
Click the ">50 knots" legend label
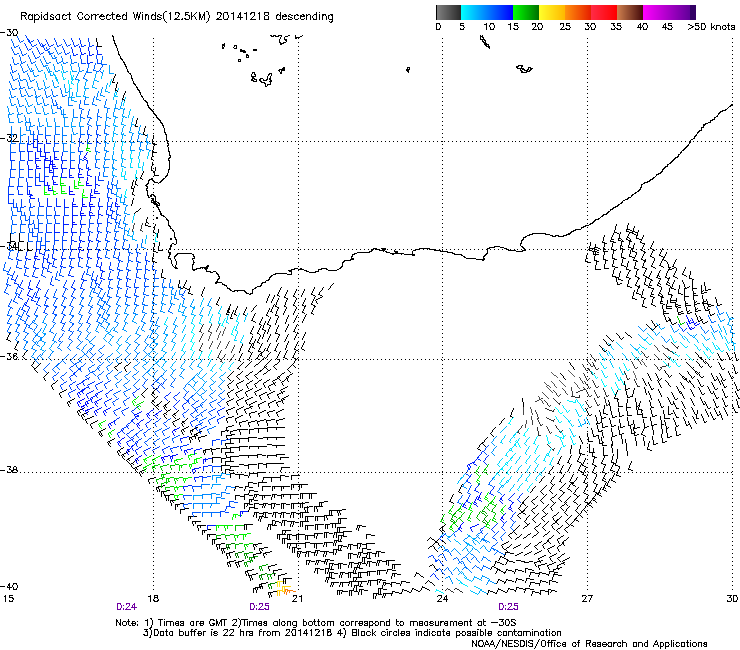pos(711,27)
